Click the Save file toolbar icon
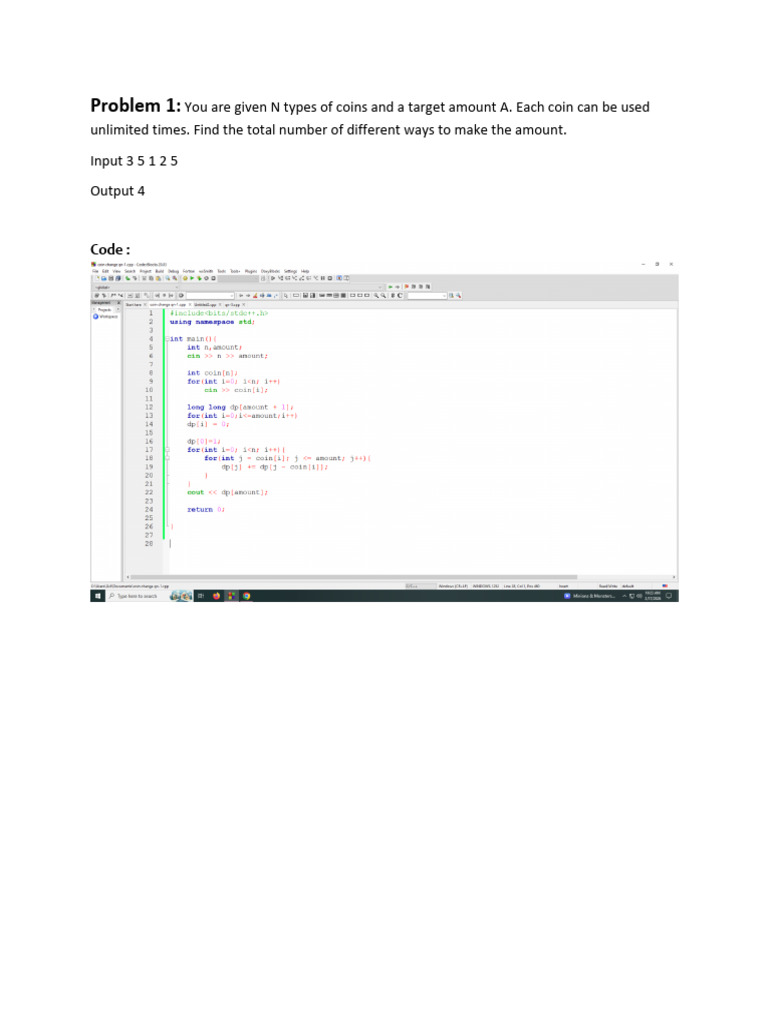This screenshot has width=768, height=1024. 112,278
